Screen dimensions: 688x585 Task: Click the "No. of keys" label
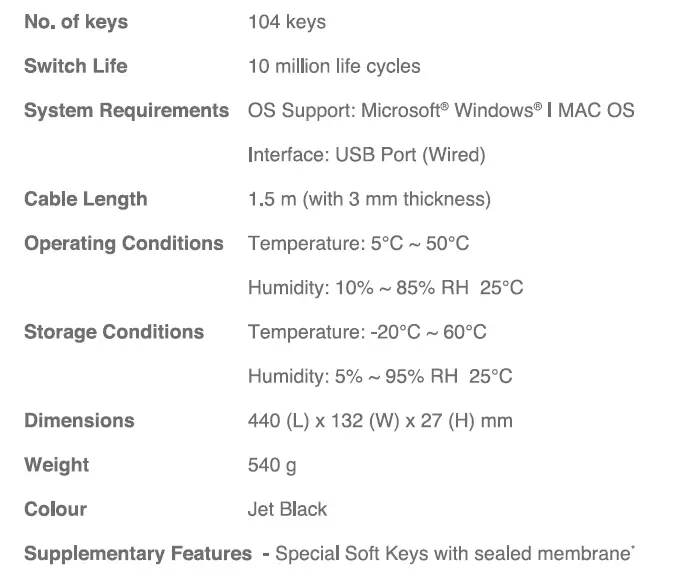[x=76, y=22]
